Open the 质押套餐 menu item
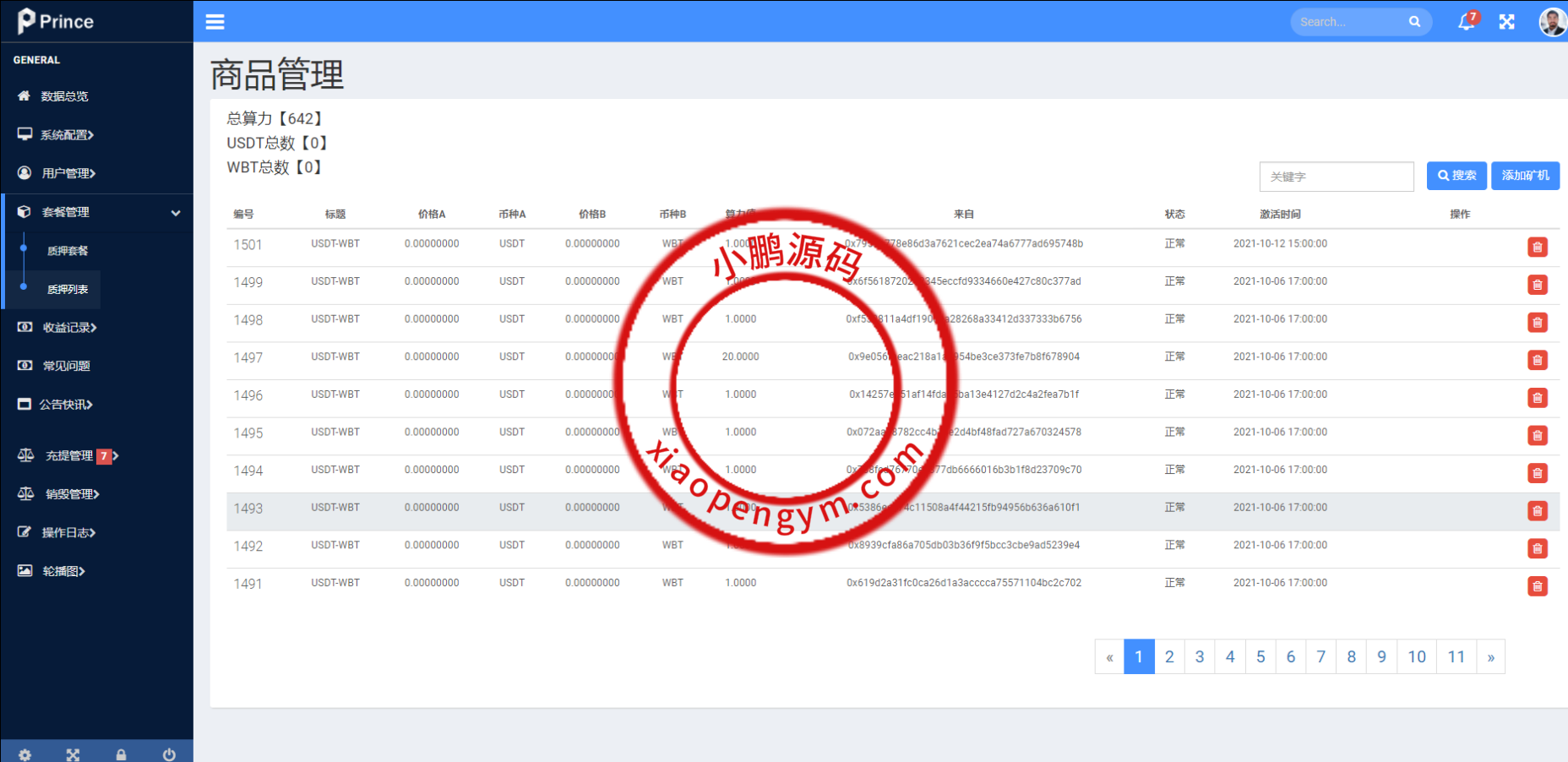Image resolution: width=1568 pixels, height=762 pixels. click(x=67, y=250)
